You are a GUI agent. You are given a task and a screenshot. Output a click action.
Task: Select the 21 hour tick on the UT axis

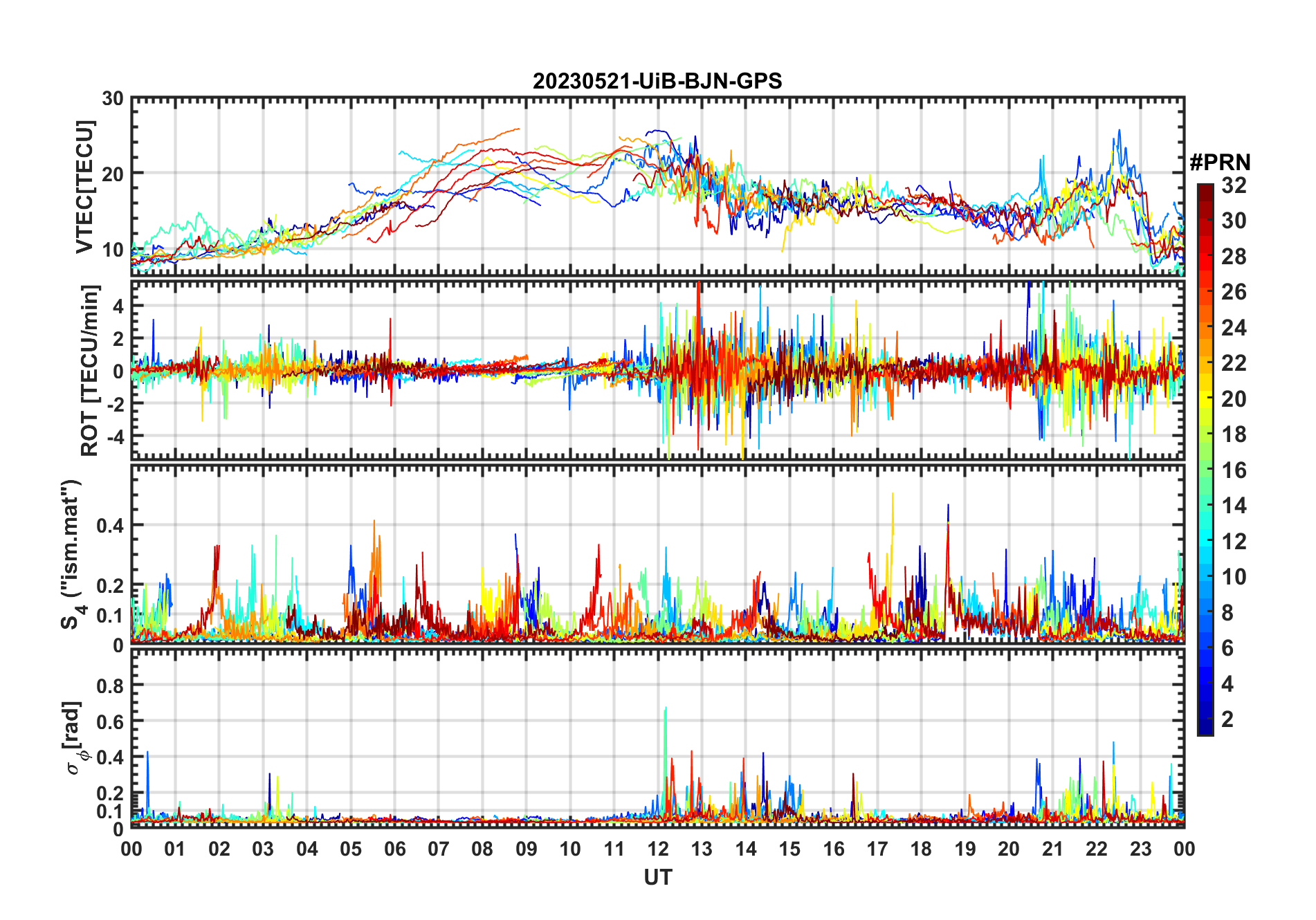click(x=1052, y=849)
